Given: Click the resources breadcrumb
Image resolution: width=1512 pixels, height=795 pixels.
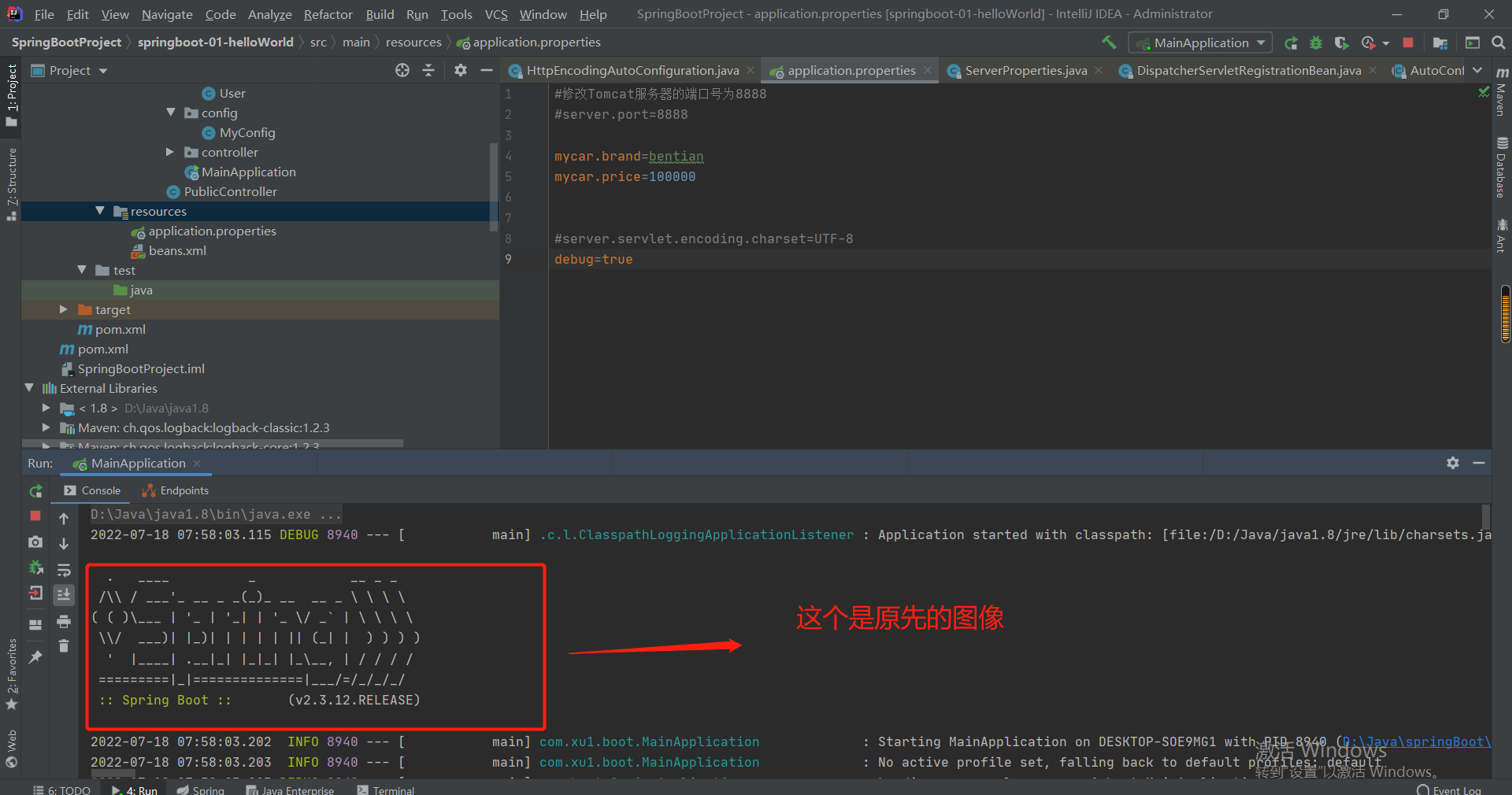Looking at the screenshot, I should tap(413, 43).
